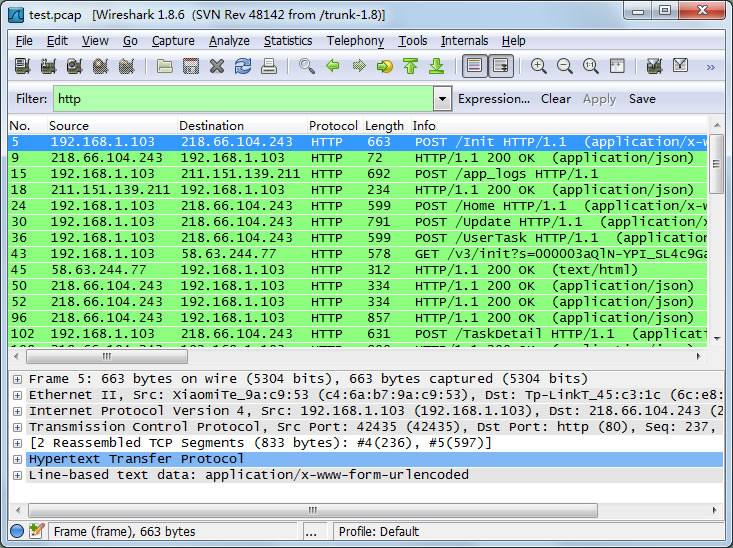This screenshot has width=733, height=548.
Task: Edit capture filter icon
Action: 654,66
